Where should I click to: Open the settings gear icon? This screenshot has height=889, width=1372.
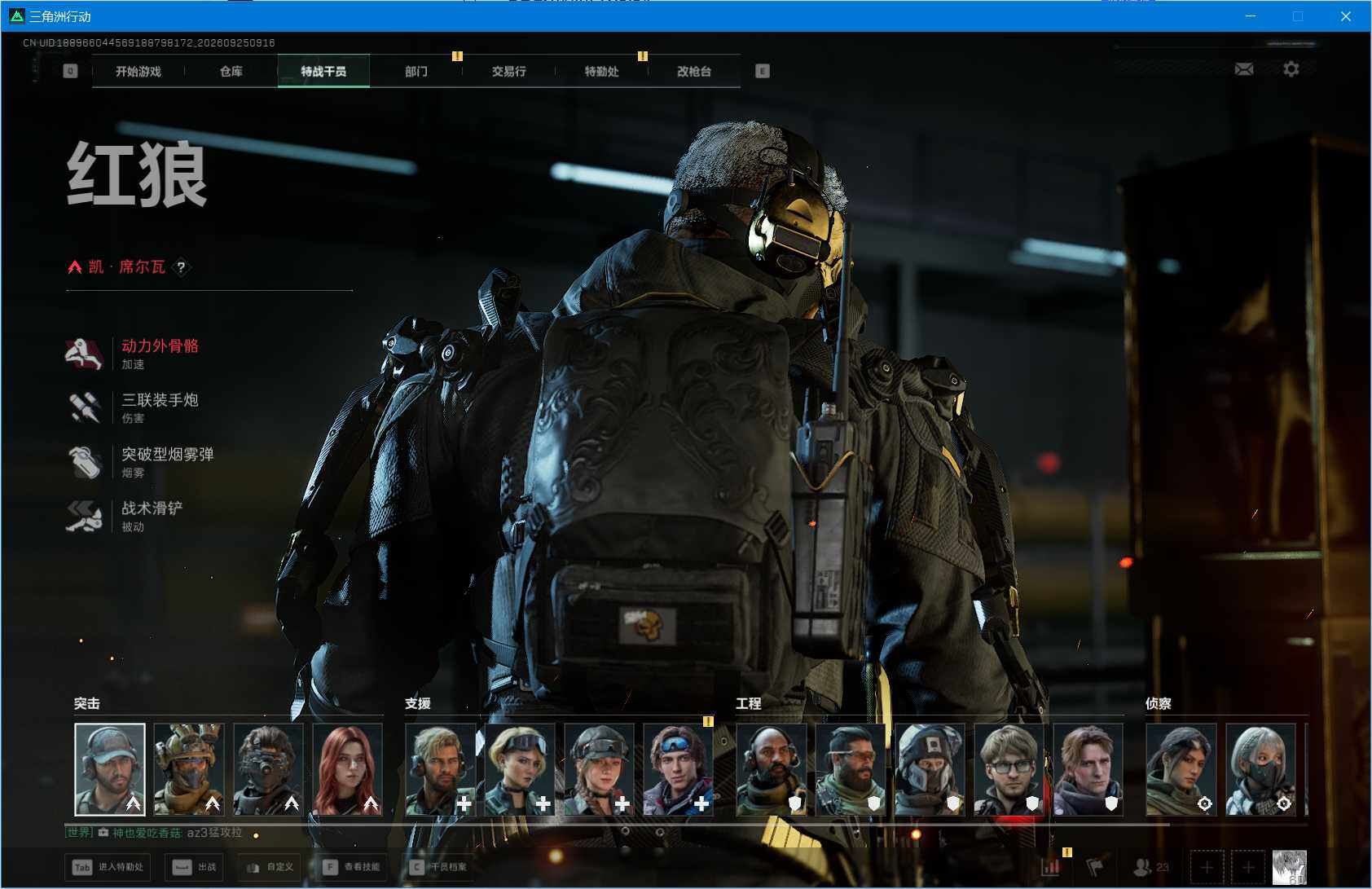click(1291, 69)
